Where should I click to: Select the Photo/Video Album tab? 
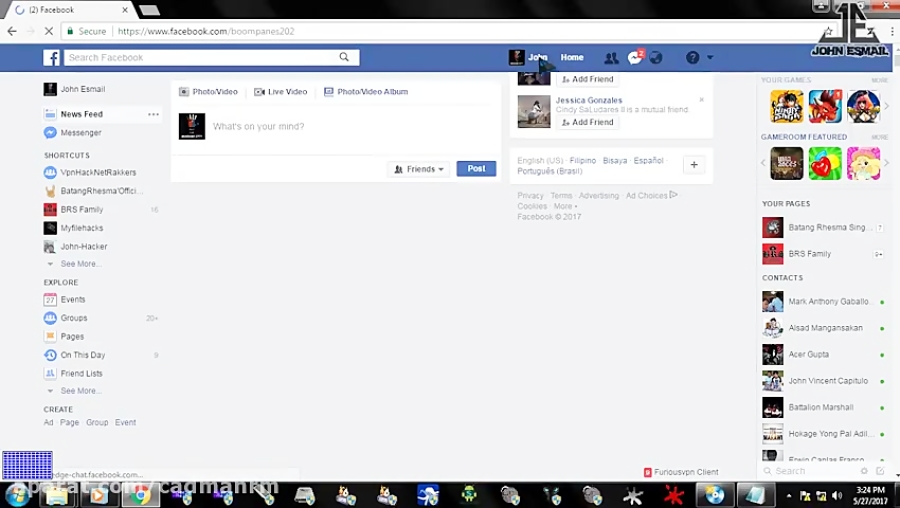point(366,92)
